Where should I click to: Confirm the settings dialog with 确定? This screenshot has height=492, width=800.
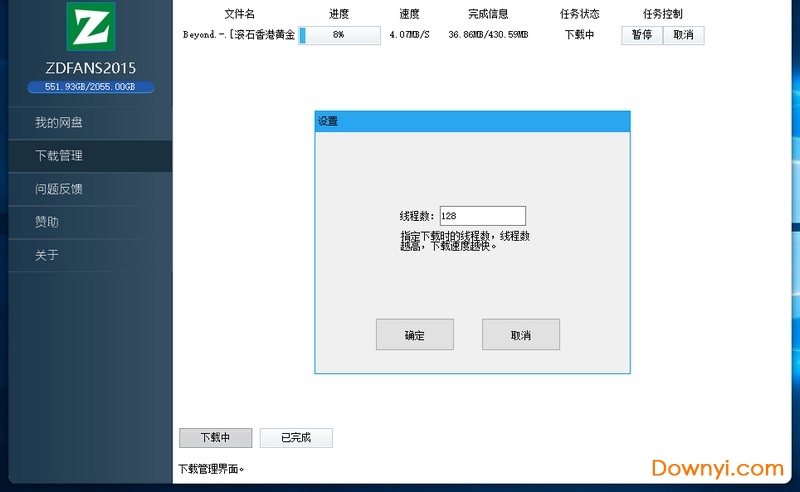[x=415, y=335]
